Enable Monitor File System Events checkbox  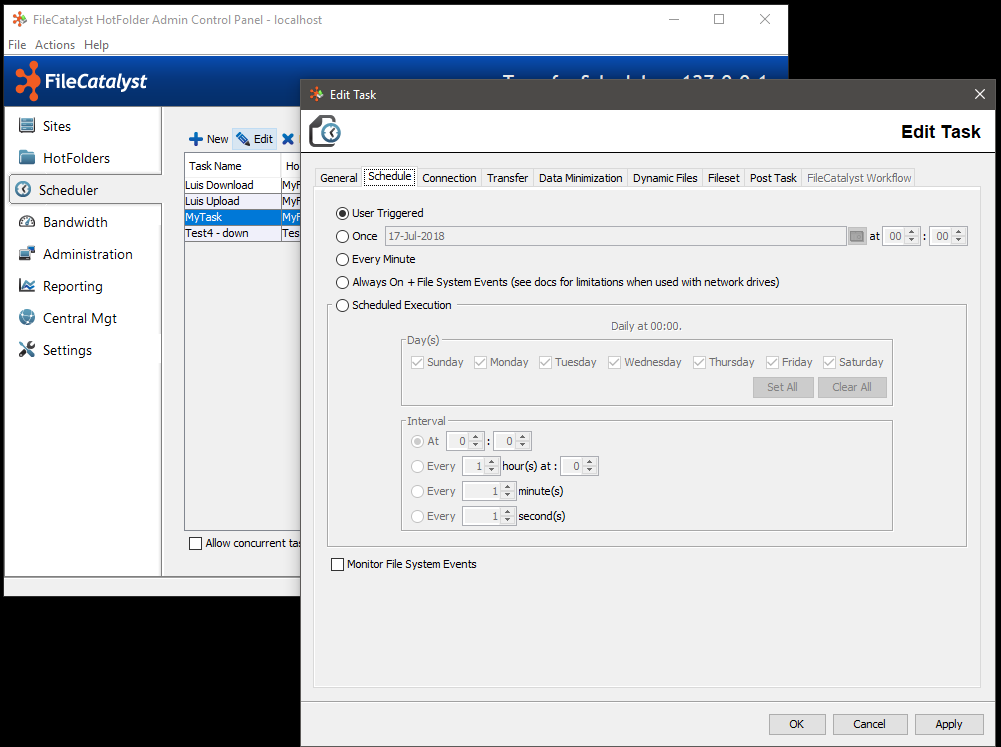[337, 564]
